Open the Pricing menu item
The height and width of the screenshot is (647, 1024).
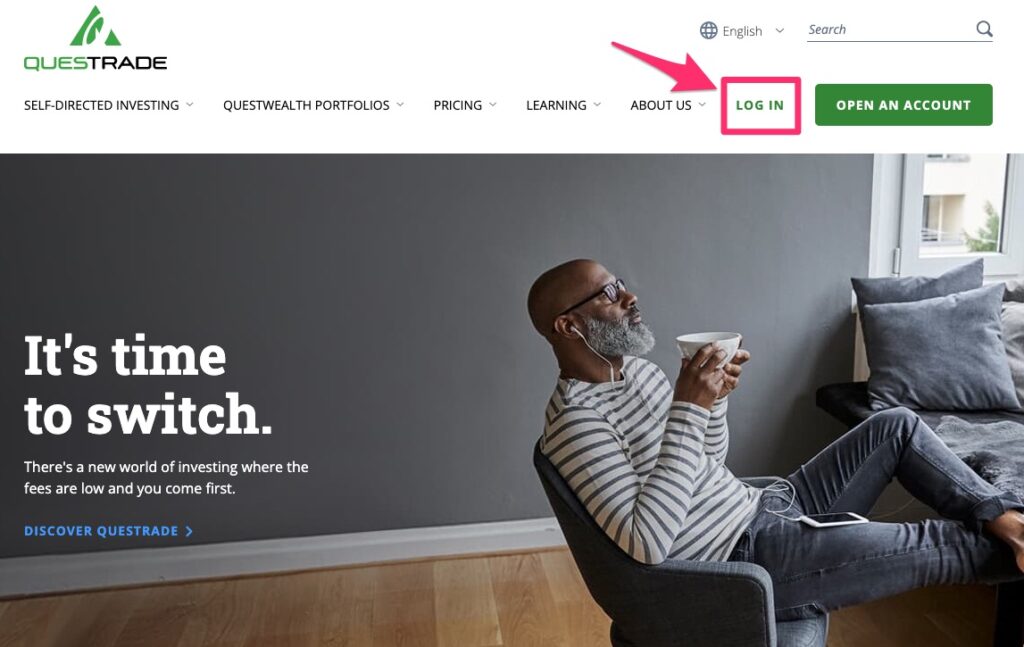tap(458, 105)
